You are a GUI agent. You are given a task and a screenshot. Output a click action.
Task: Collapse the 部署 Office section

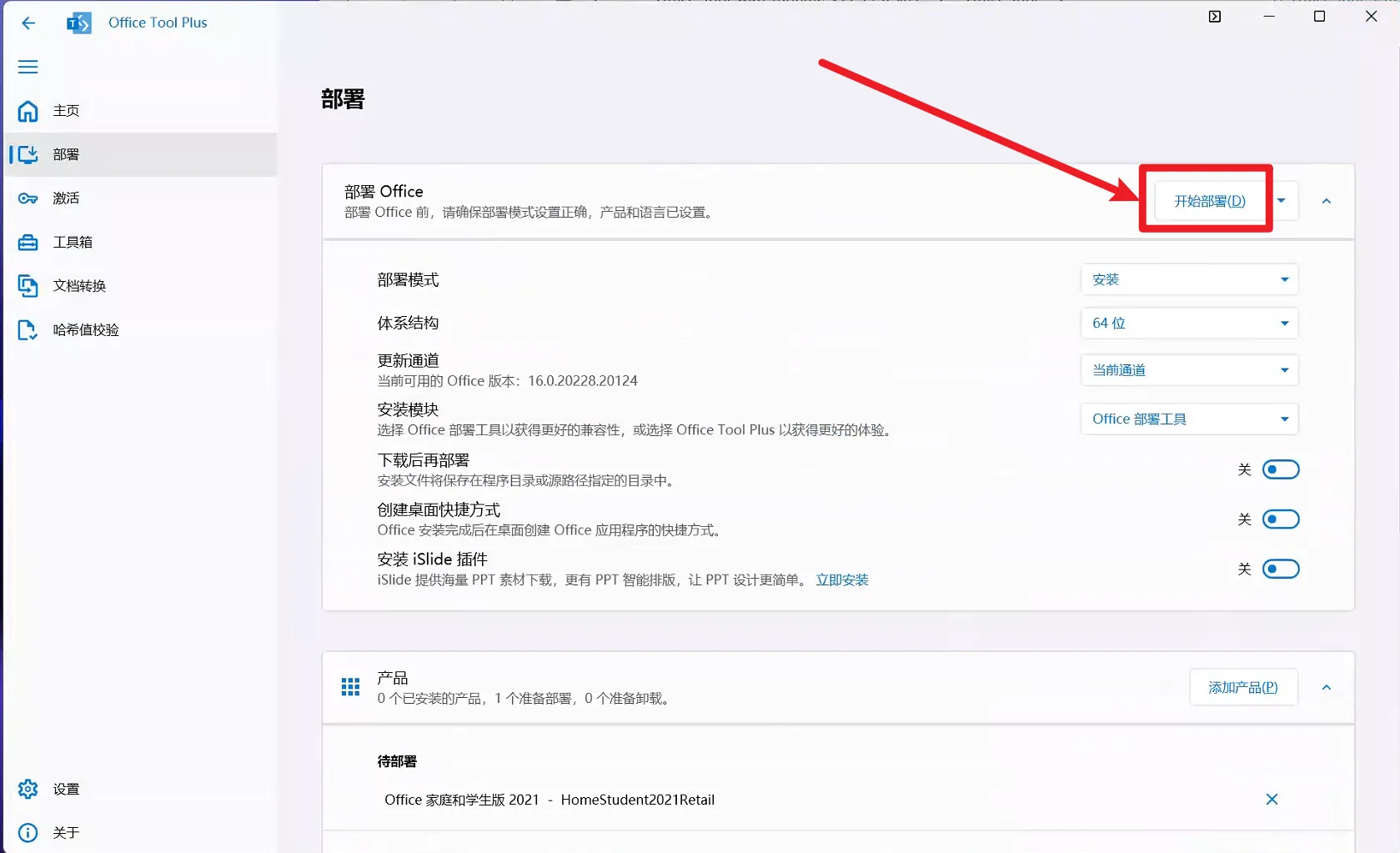(1327, 201)
